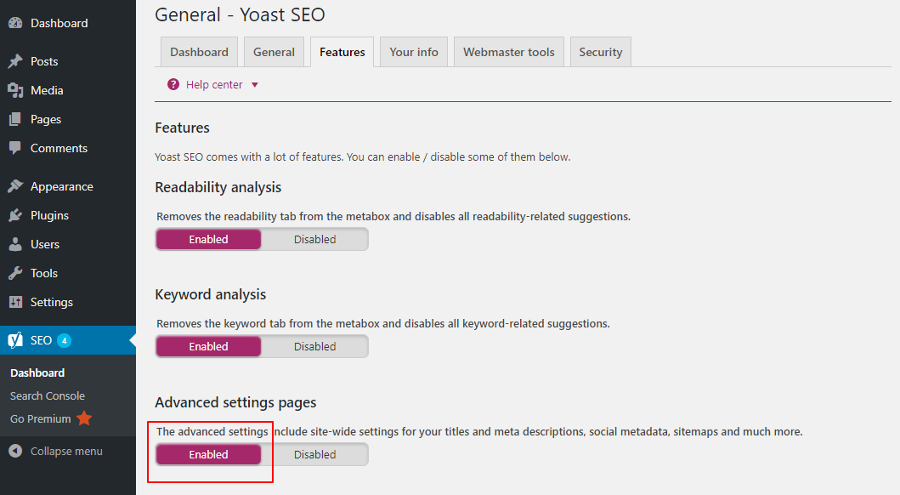Click Collapse menu label

pyautogui.click(x=67, y=451)
